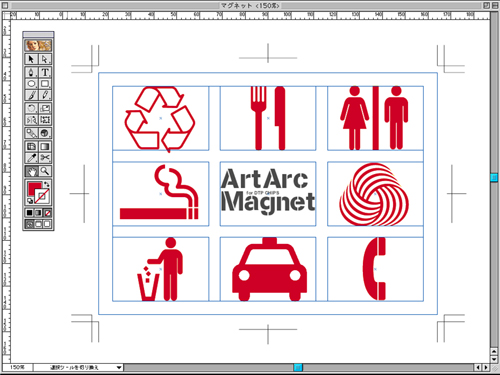The width and height of the screenshot is (500, 375).
Task: Swap fill and stroke colors
Action: (x=47, y=184)
